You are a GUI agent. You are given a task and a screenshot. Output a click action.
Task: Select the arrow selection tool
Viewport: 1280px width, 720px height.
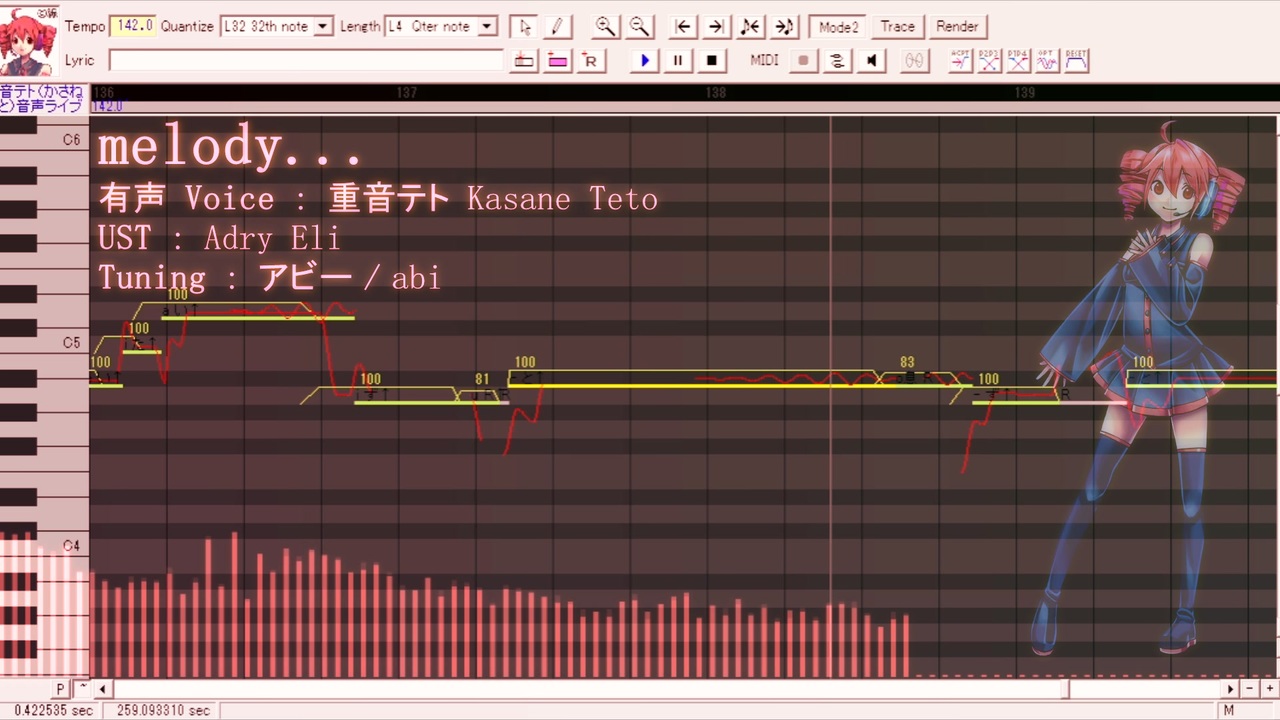[x=523, y=26]
